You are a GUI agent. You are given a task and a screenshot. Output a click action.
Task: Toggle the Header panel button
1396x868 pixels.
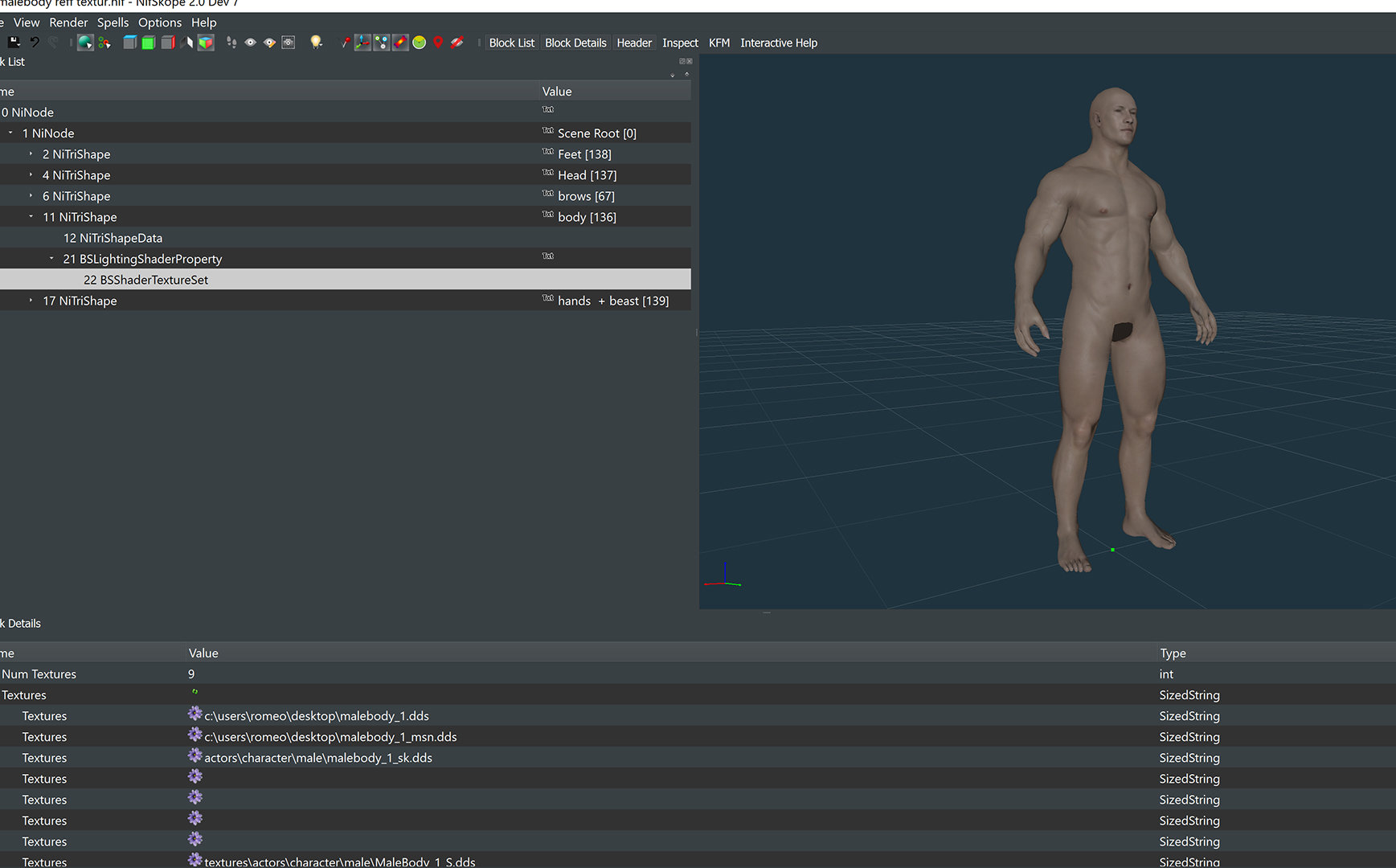coord(634,43)
